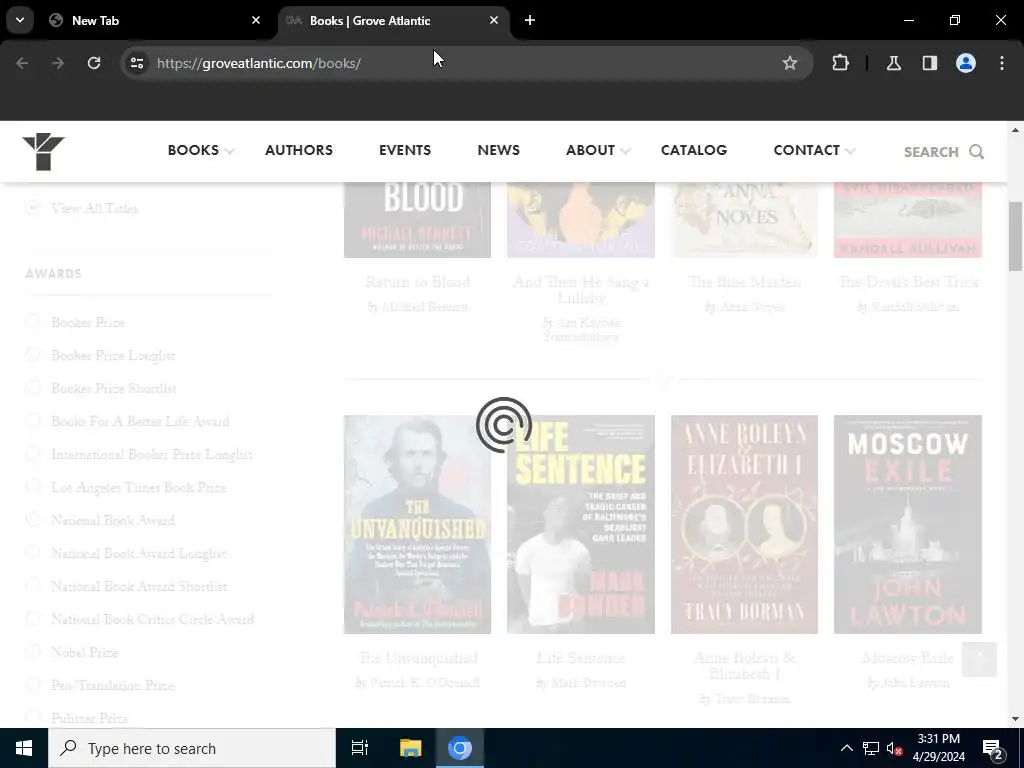
Task: Bookmark this page with star icon
Action: (790, 63)
